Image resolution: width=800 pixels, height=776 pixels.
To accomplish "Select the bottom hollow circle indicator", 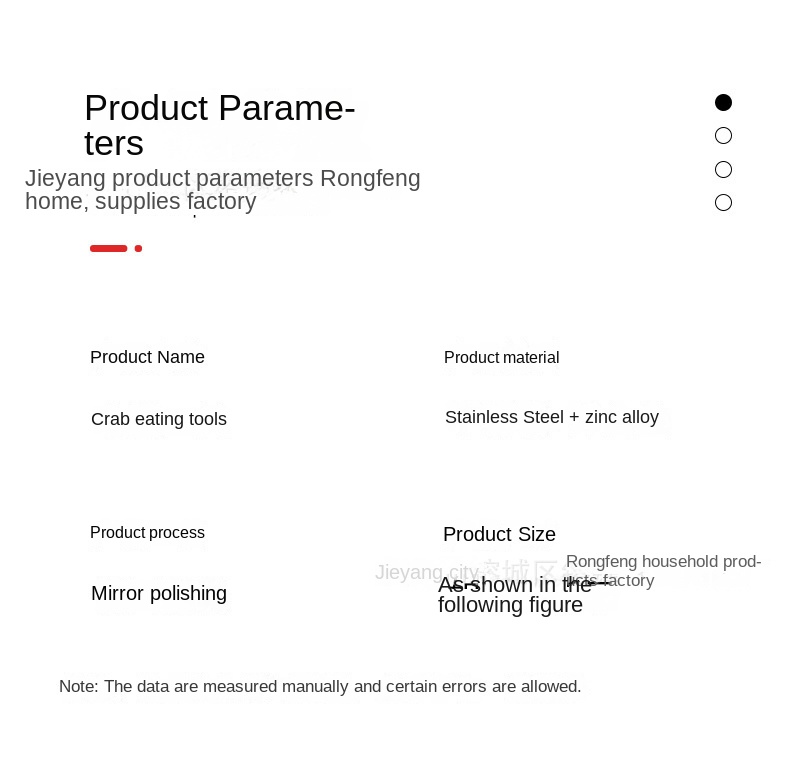I will (723, 203).
